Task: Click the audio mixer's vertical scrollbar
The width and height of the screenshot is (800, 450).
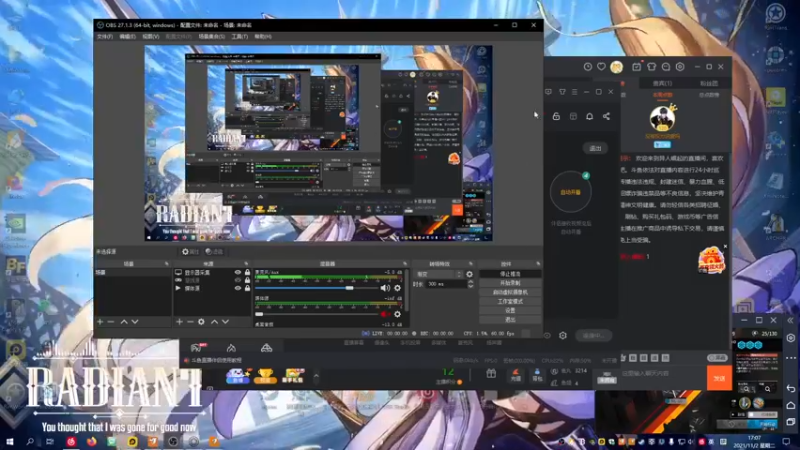Action: coord(407,291)
